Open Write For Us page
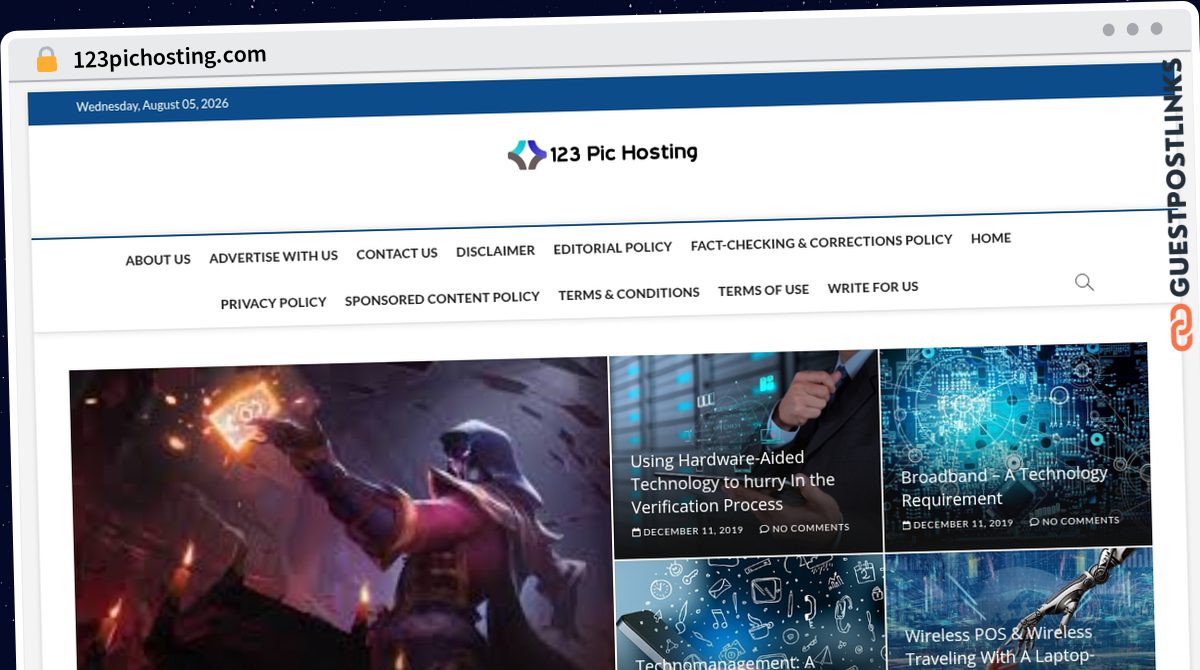1200x670 pixels. [872, 287]
